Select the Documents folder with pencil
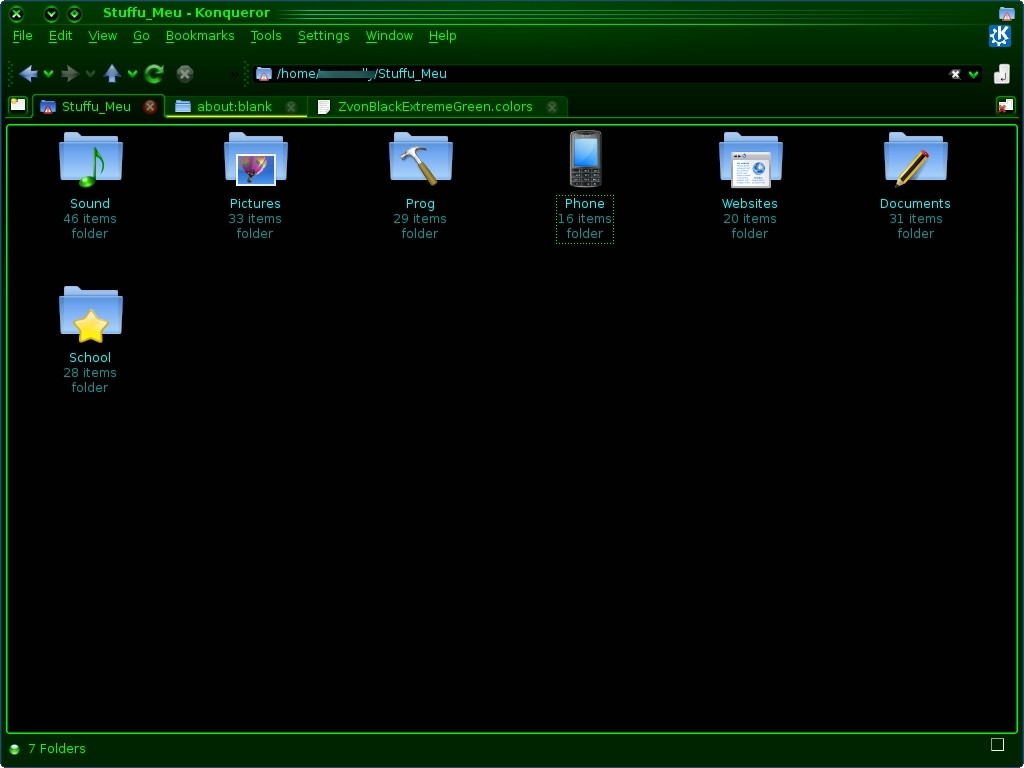Image resolution: width=1024 pixels, height=768 pixels. 916,159
